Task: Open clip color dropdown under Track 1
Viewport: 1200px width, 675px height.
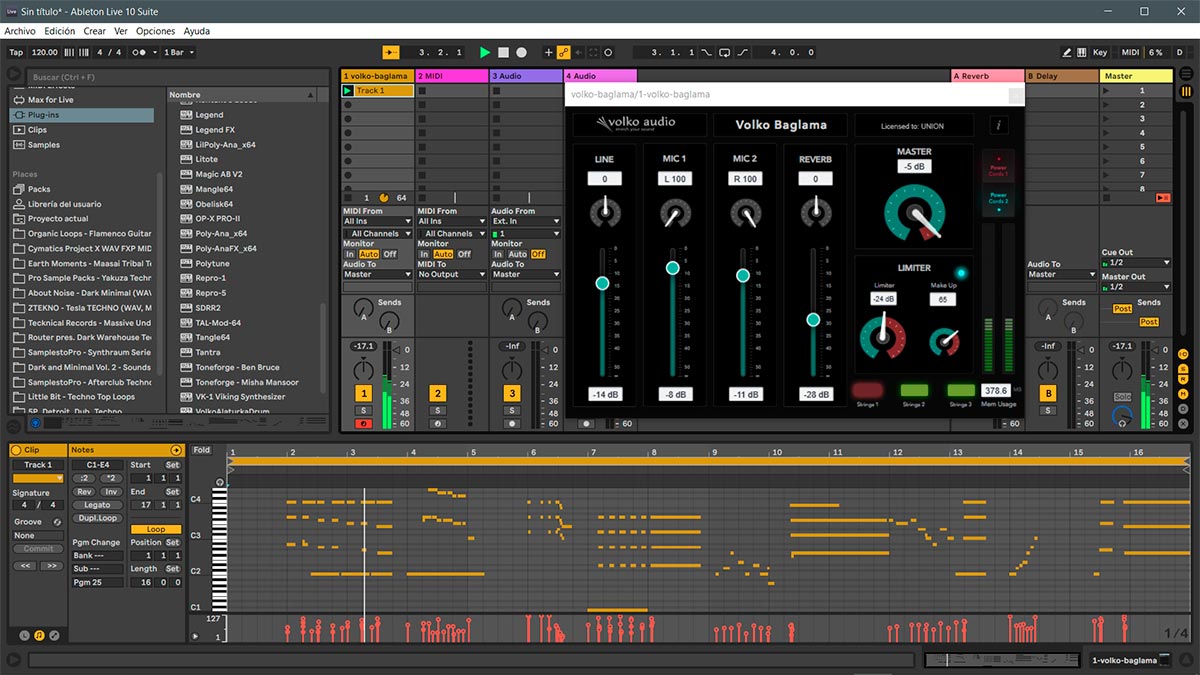Action: click(39, 478)
